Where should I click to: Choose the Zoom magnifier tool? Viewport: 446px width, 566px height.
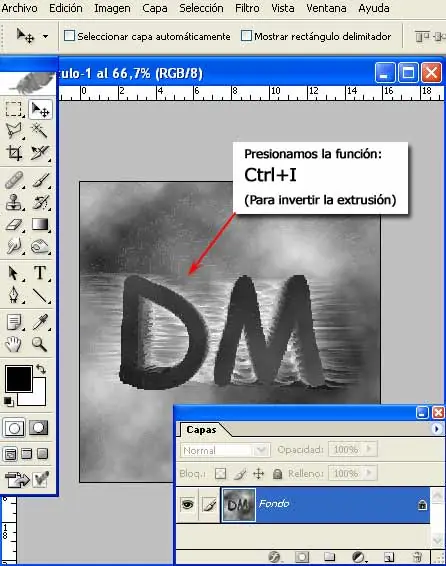pos(39,344)
